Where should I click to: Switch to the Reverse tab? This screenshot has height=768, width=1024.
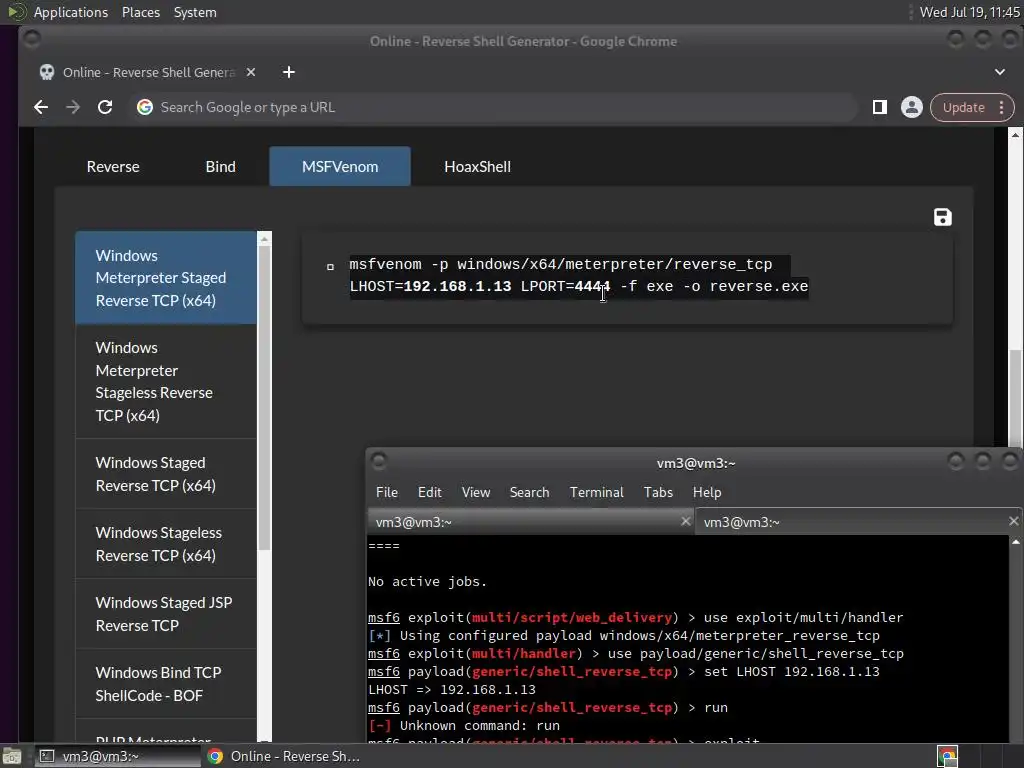tap(113, 167)
